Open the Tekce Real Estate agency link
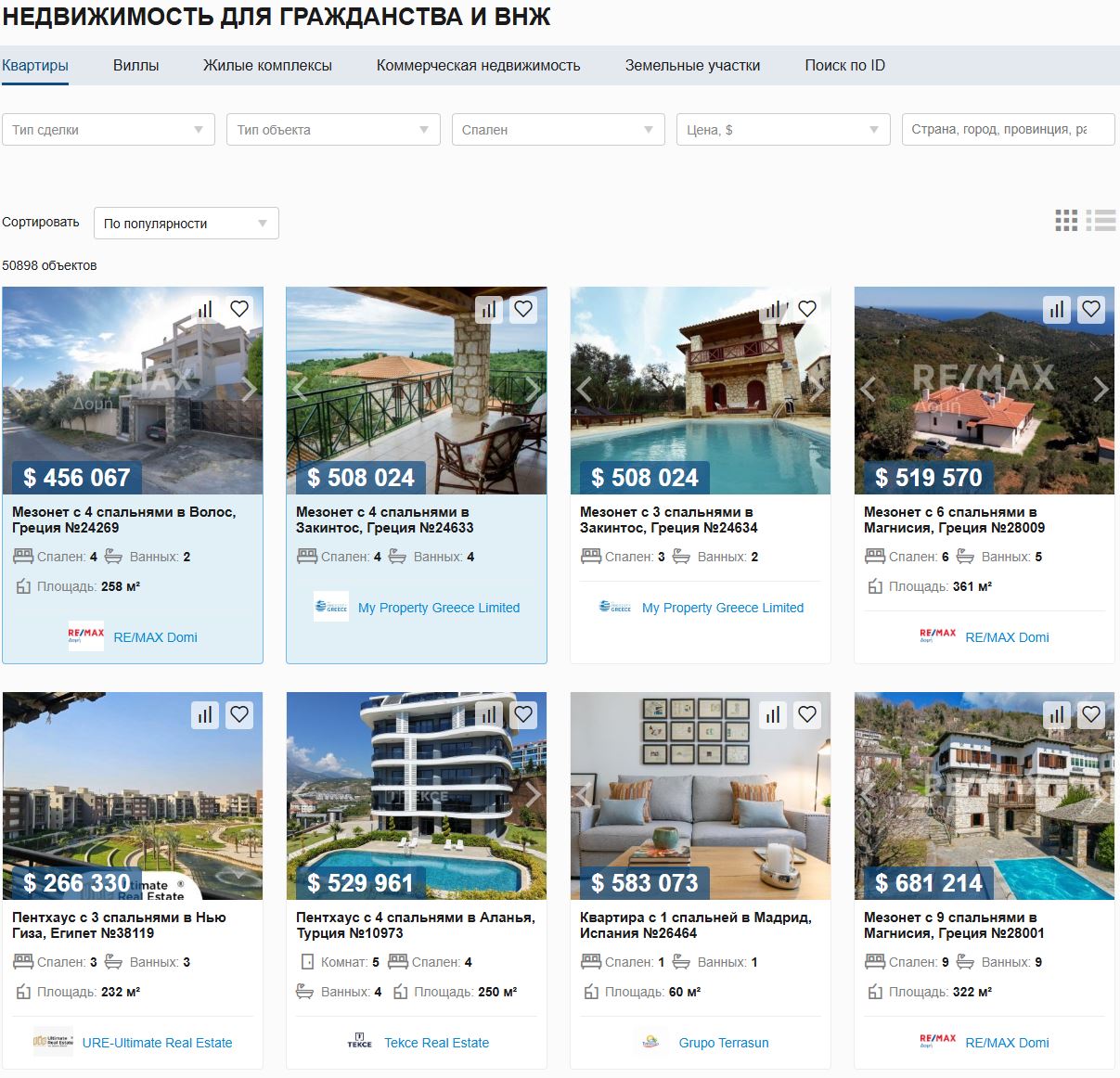The width and height of the screenshot is (1120, 1078). pyautogui.click(x=437, y=1043)
